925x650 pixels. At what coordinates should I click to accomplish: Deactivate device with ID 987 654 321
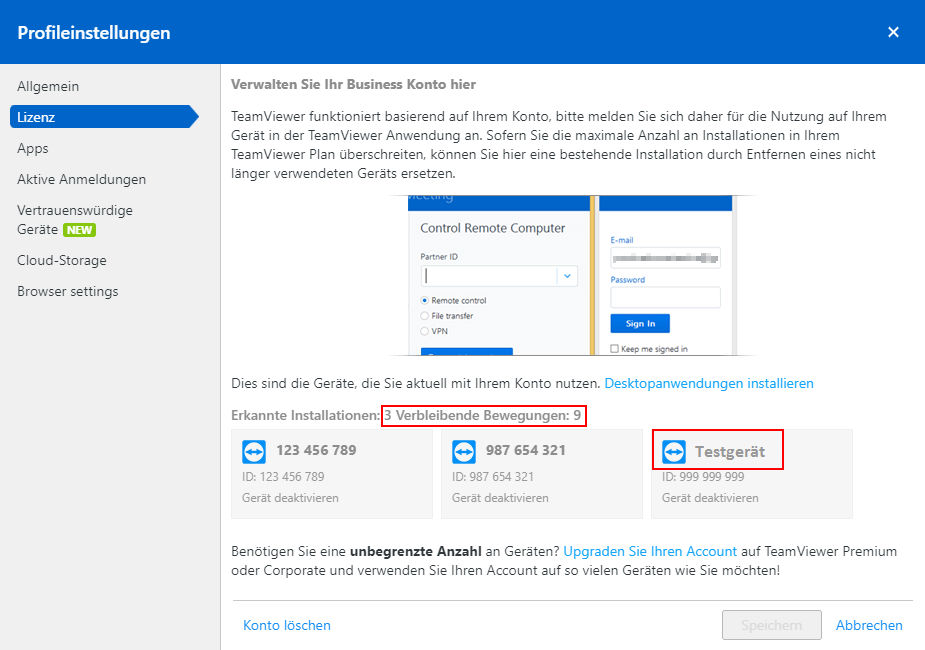point(500,498)
